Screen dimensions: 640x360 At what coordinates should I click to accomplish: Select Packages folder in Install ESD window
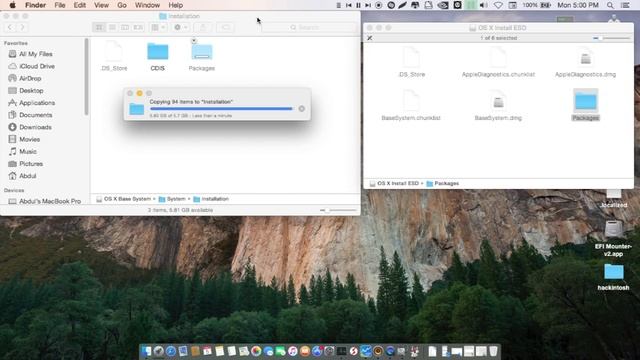pos(585,105)
